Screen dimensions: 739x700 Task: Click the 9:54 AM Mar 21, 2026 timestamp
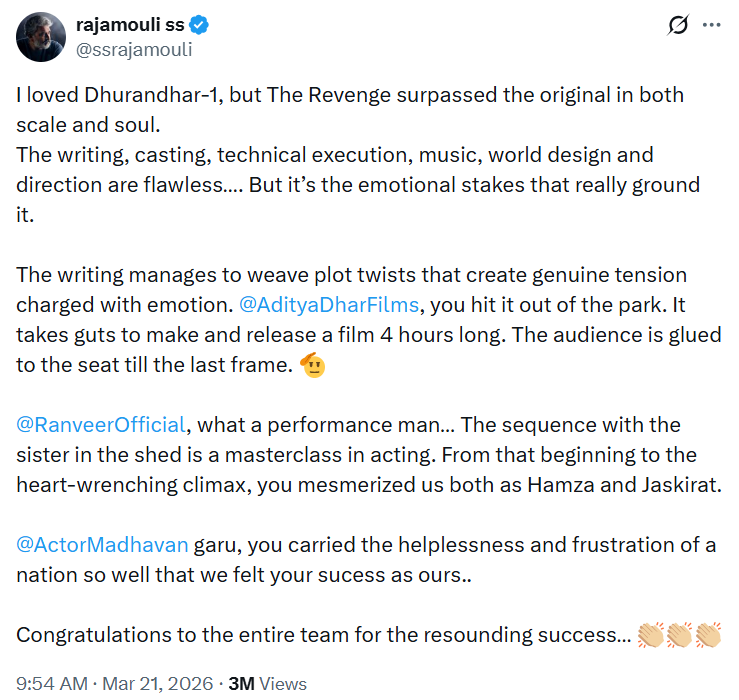[x=114, y=684]
